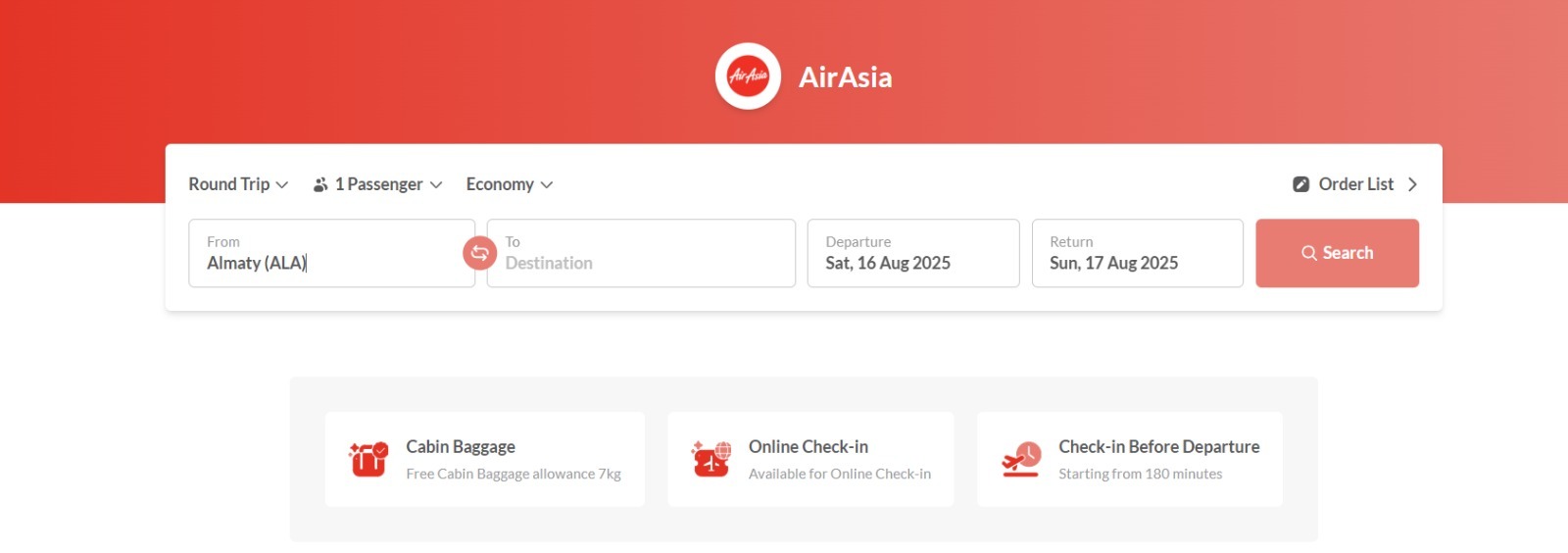This screenshot has height=553, width=1568.
Task: Open the Return date Sun, 17 Aug 2025
Action: tap(1138, 253)
